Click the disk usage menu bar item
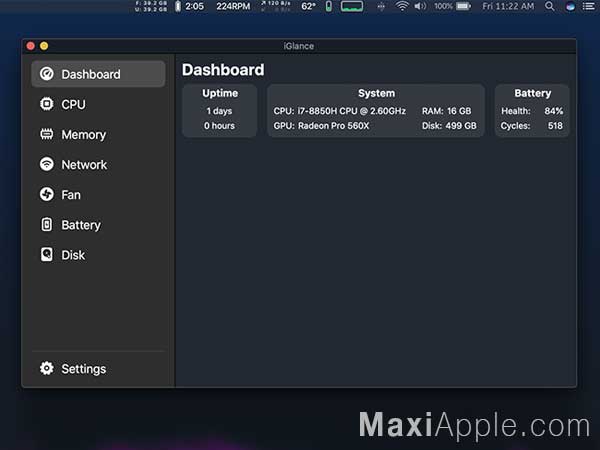The image size is (600, 450). 151,6
